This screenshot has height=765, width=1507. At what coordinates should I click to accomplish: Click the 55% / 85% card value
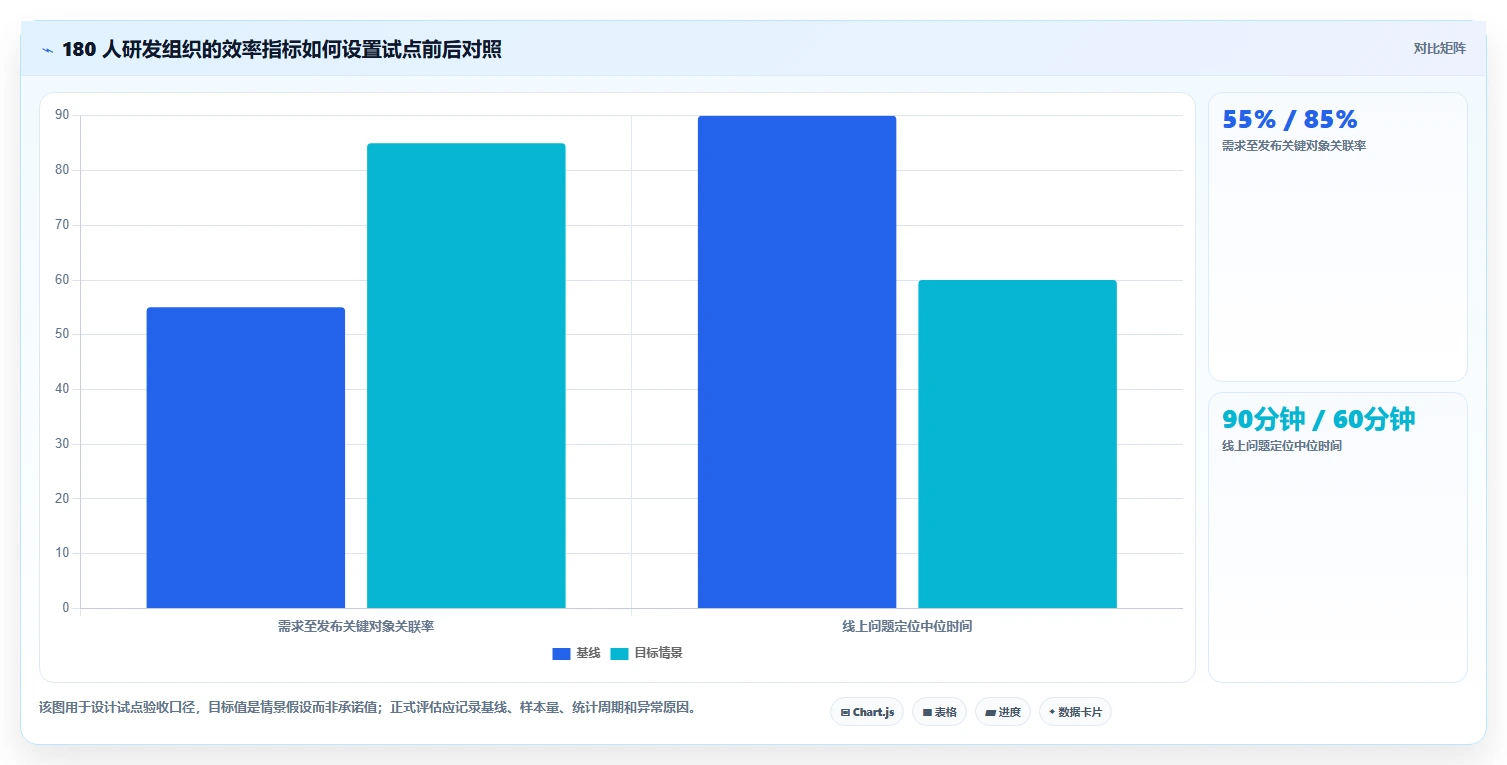[x=1290, y=119]
